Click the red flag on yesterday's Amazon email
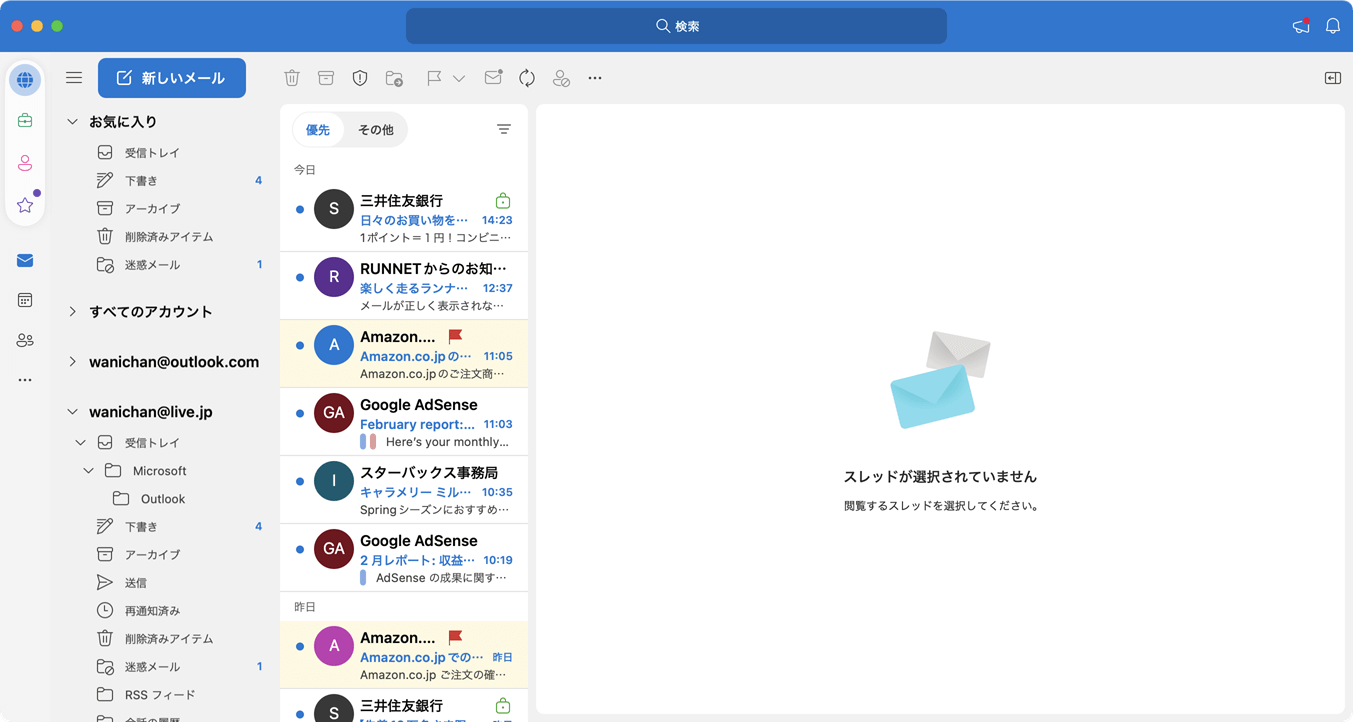1353x722 pixels. click(455, 637)
